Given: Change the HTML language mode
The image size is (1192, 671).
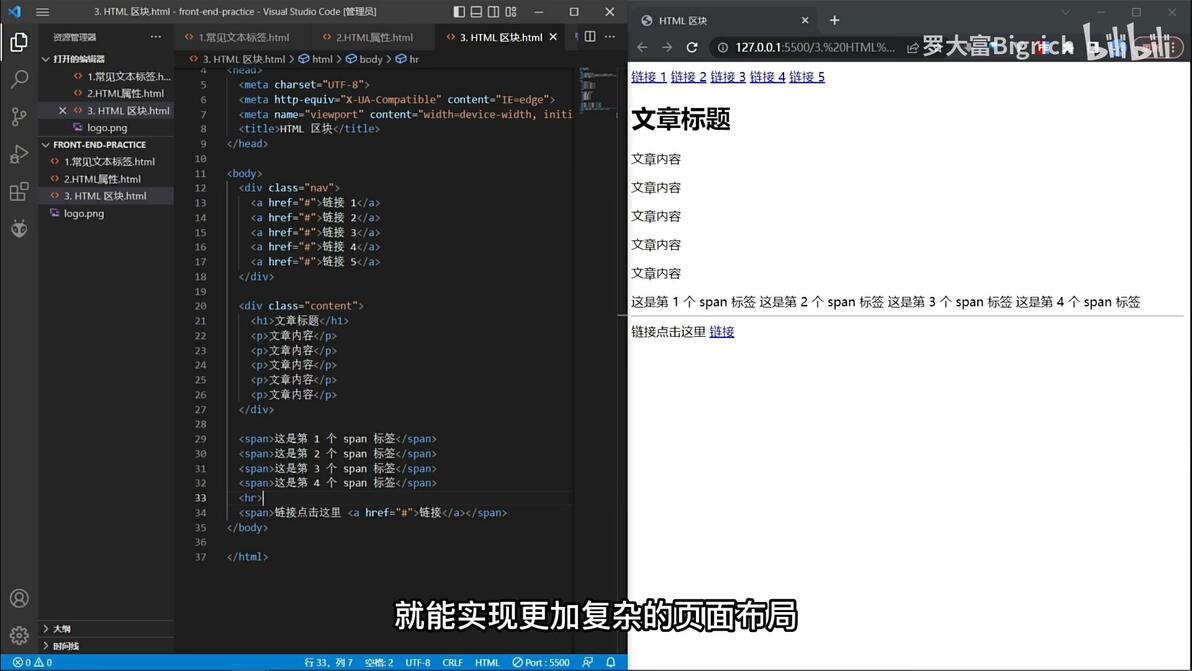Looking at the screenshot, I should point(487,663).
